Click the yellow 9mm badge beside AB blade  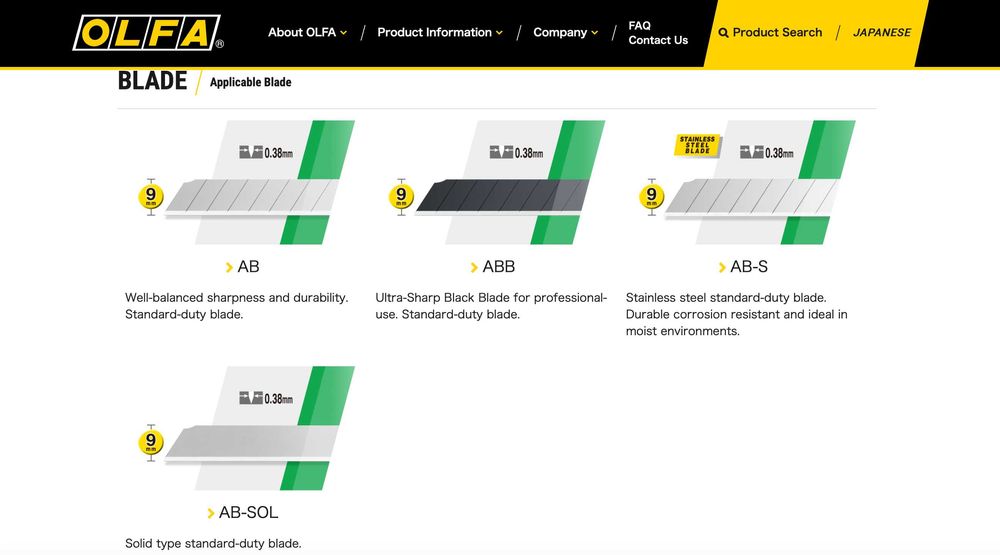click(x=151, y=196)
